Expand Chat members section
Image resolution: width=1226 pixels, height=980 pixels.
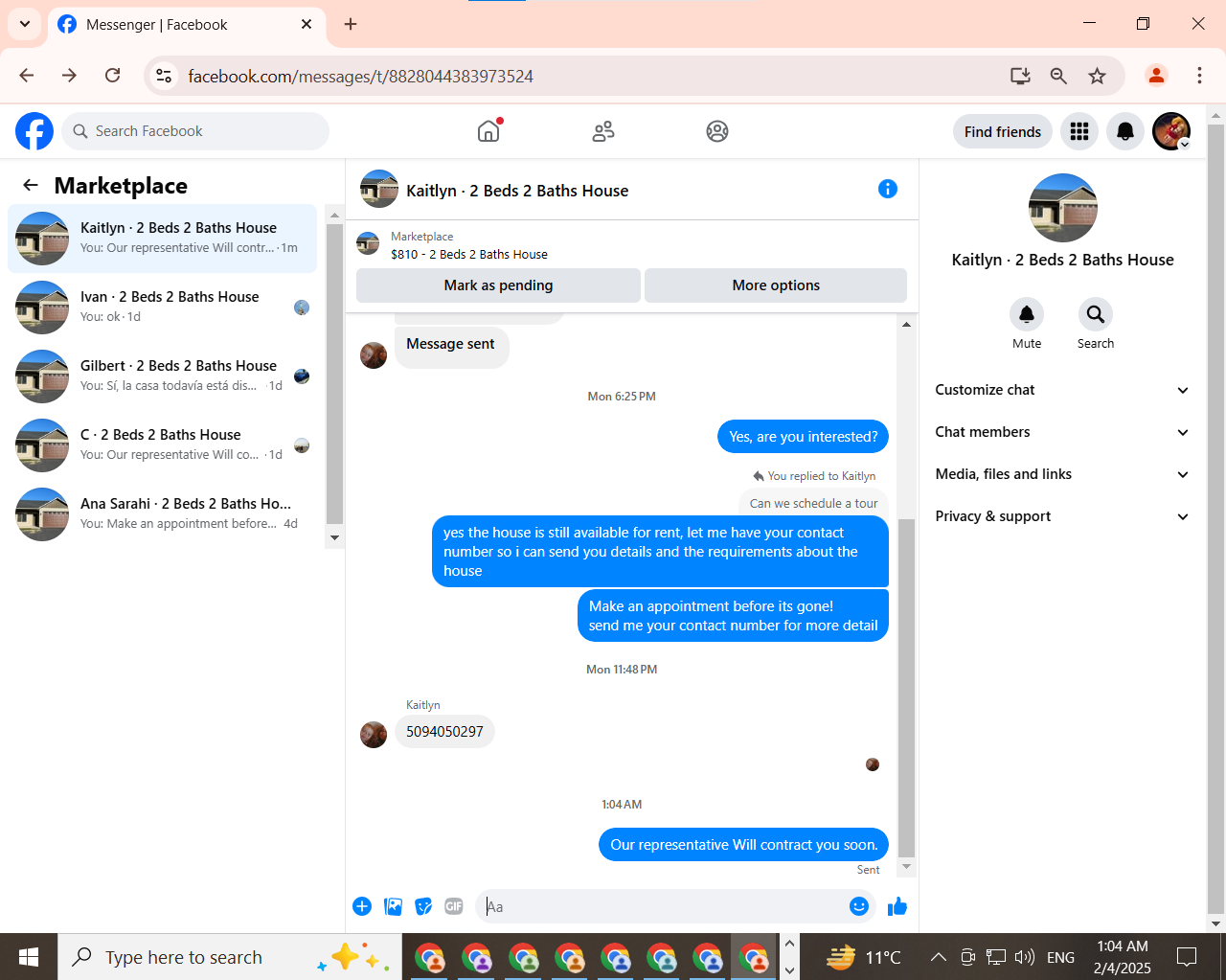(x=1062, y=432)
